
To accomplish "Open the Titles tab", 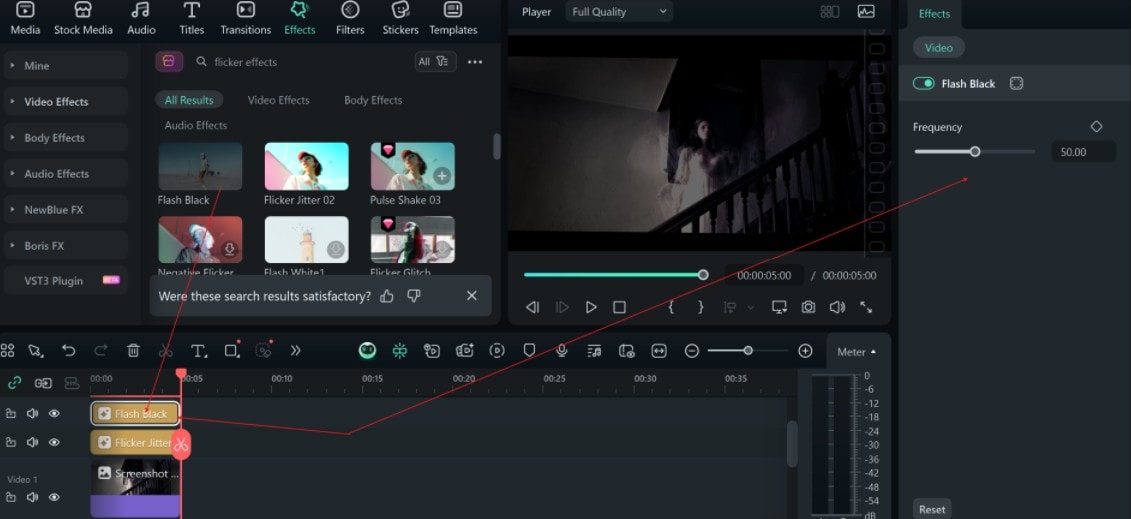I will [x=191, y=19].
